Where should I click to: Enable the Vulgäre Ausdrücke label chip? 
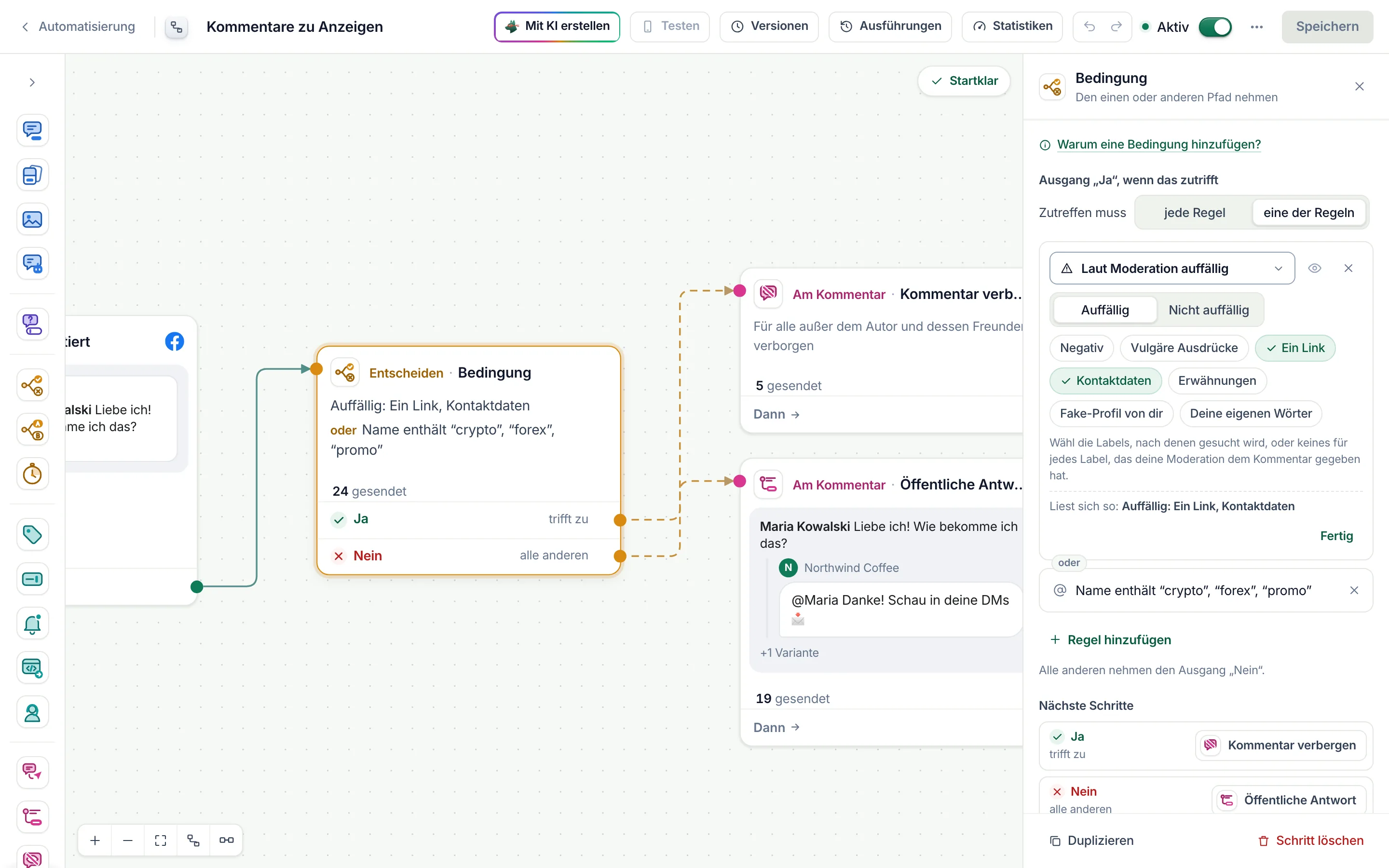click(x=1184, y=348)
